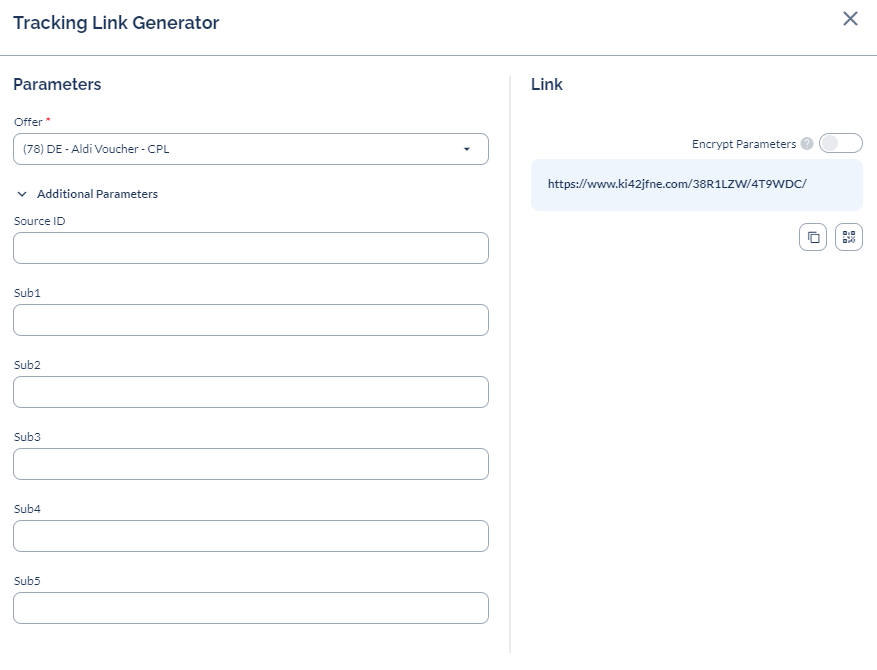Image resolution: width=877 pixels, height=670 pixels.
Task: Select the generated link URL text
Action: click(677, 184)
